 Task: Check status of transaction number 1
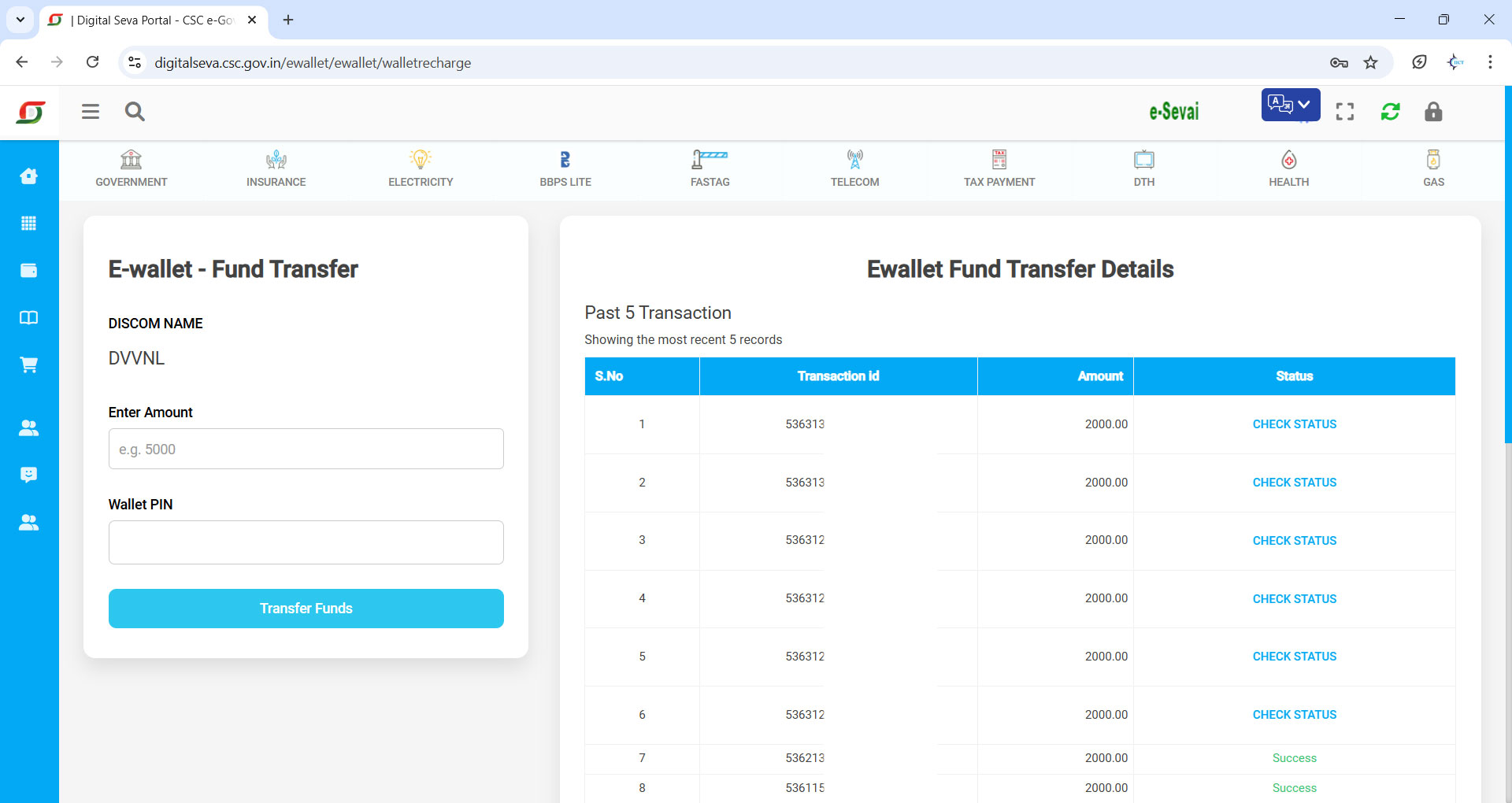point(1294,424)
